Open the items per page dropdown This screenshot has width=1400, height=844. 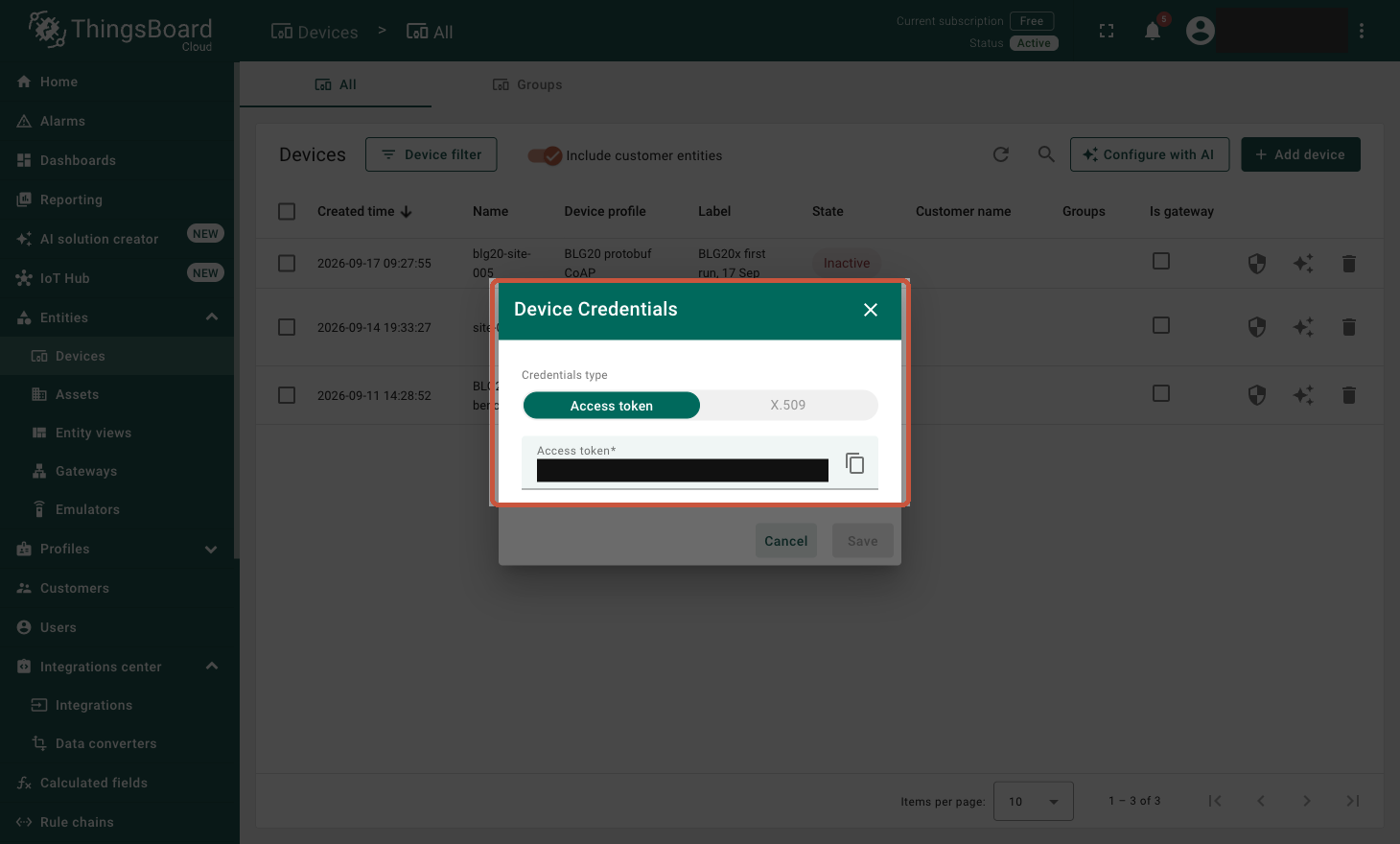(x=1034, y=801)
